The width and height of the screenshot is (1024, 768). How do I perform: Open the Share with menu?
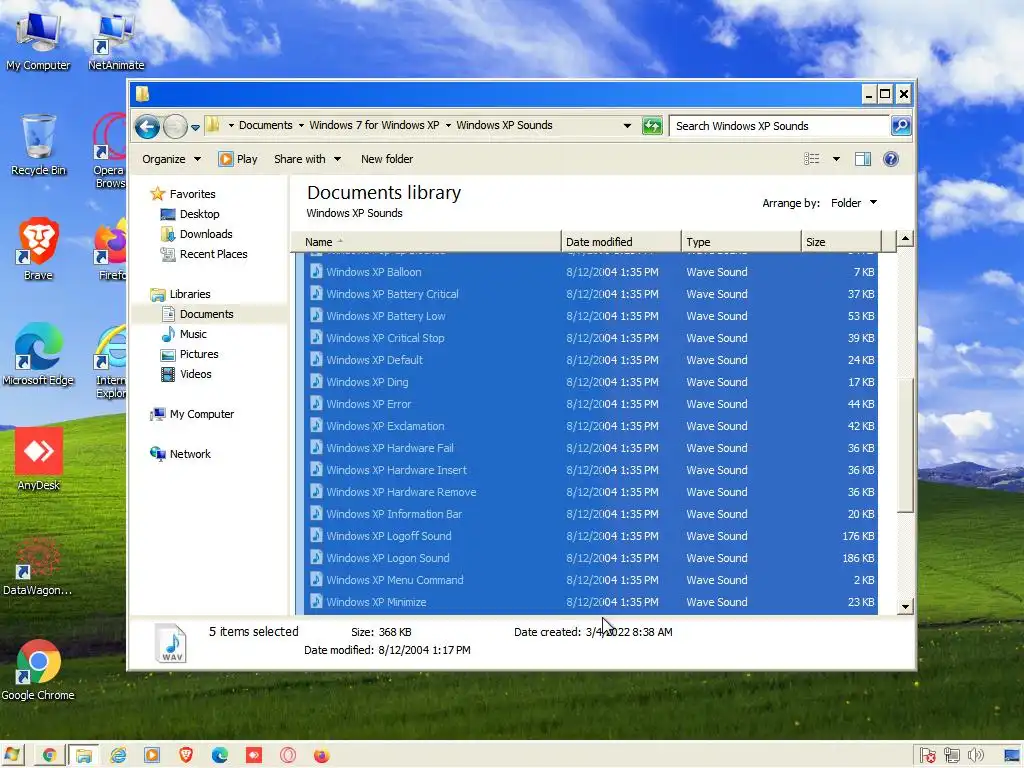(308, 159)
